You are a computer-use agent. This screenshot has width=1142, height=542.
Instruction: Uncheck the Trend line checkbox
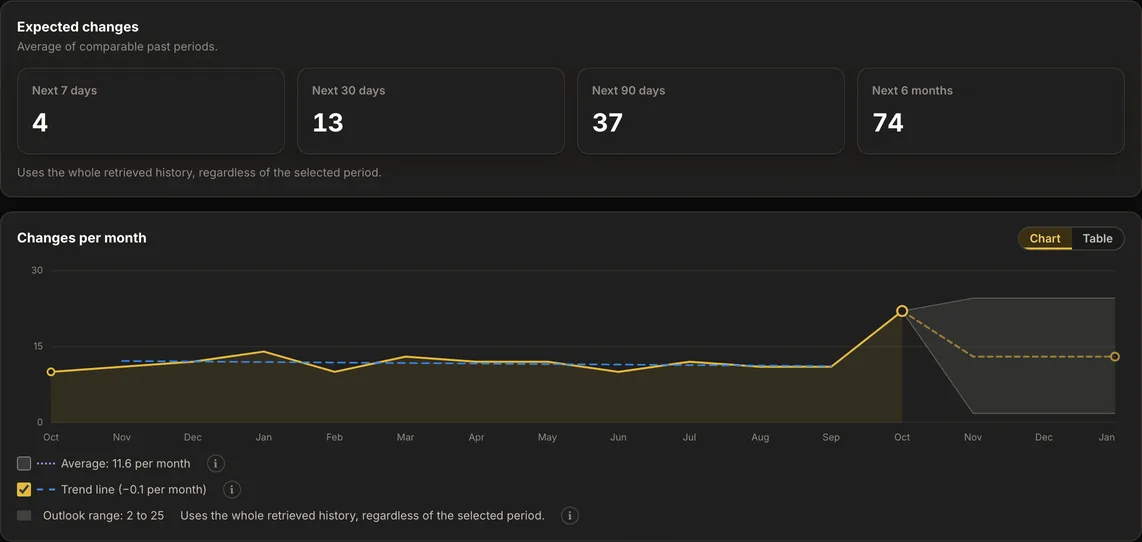[24, 490]
